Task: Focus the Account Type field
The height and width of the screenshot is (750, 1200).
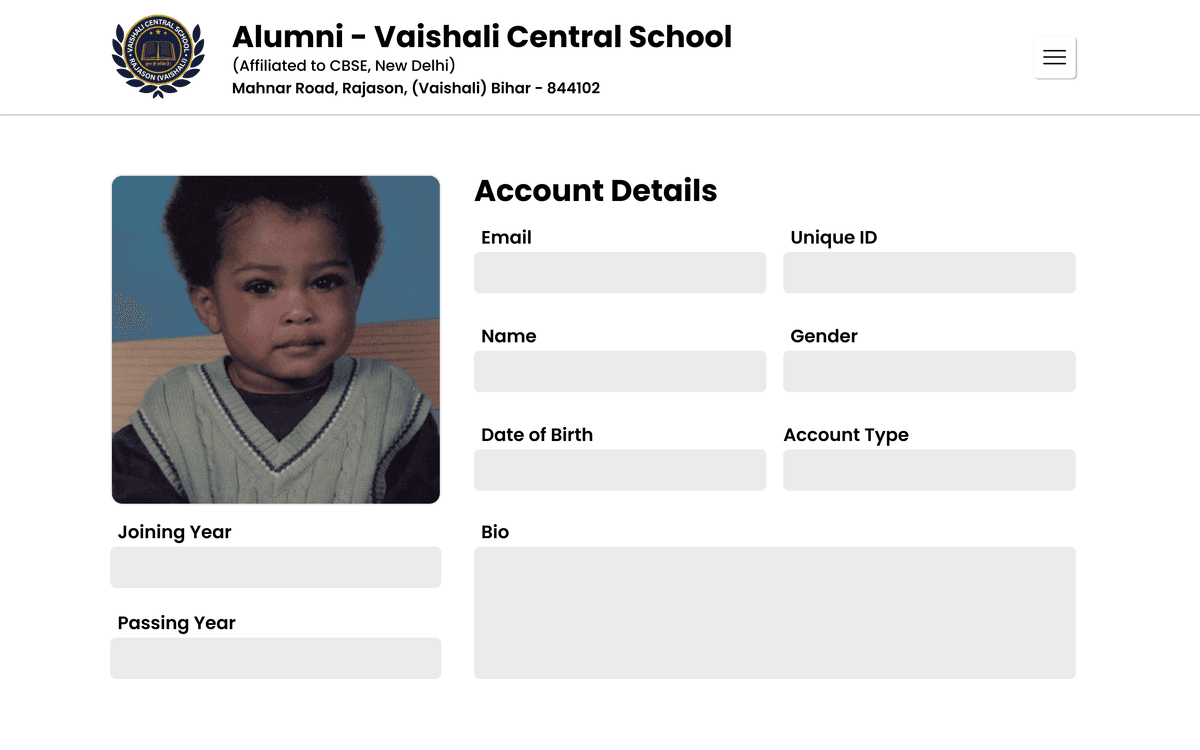Action: click(929, 470)
